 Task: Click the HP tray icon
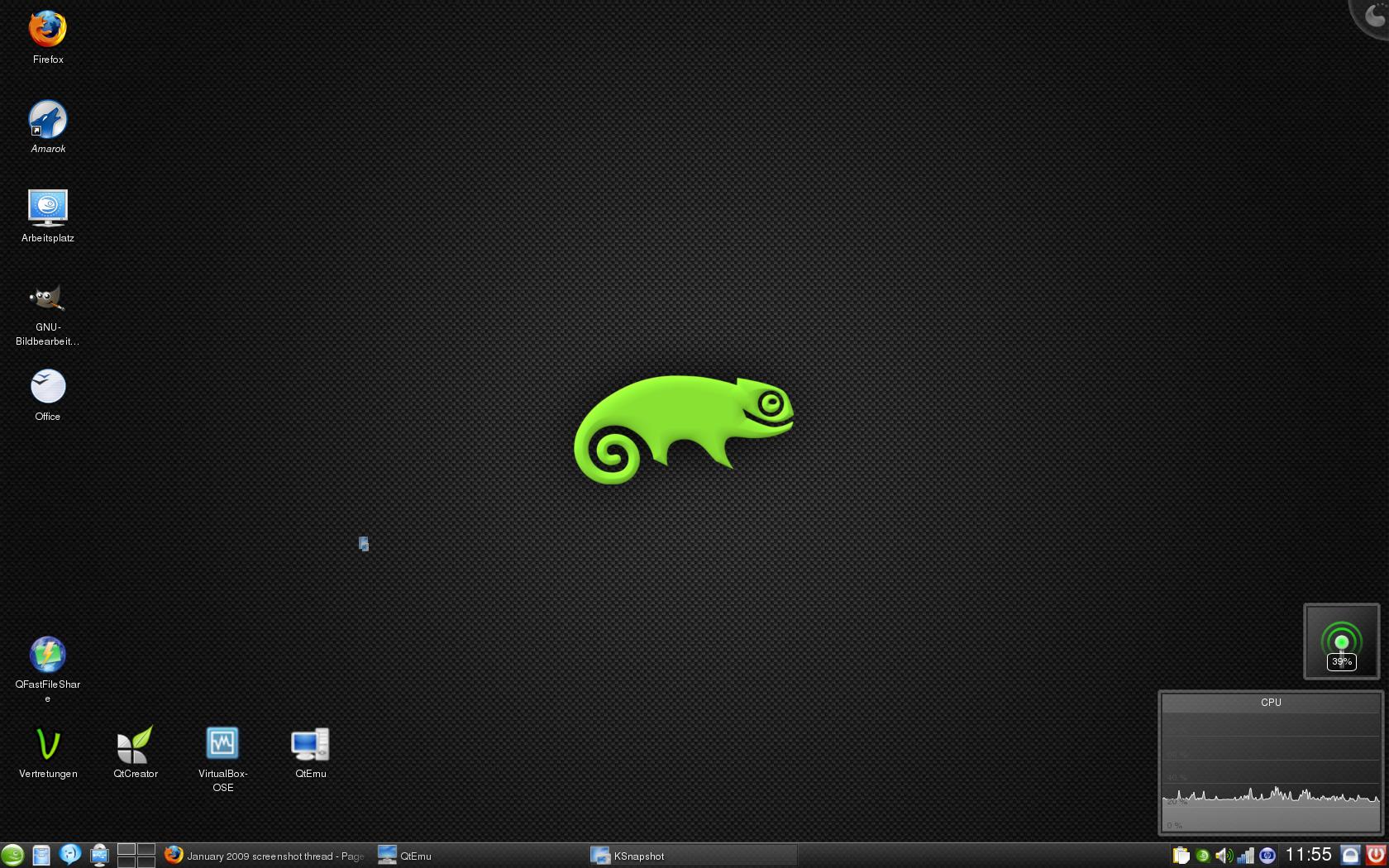click(1267, 856)
